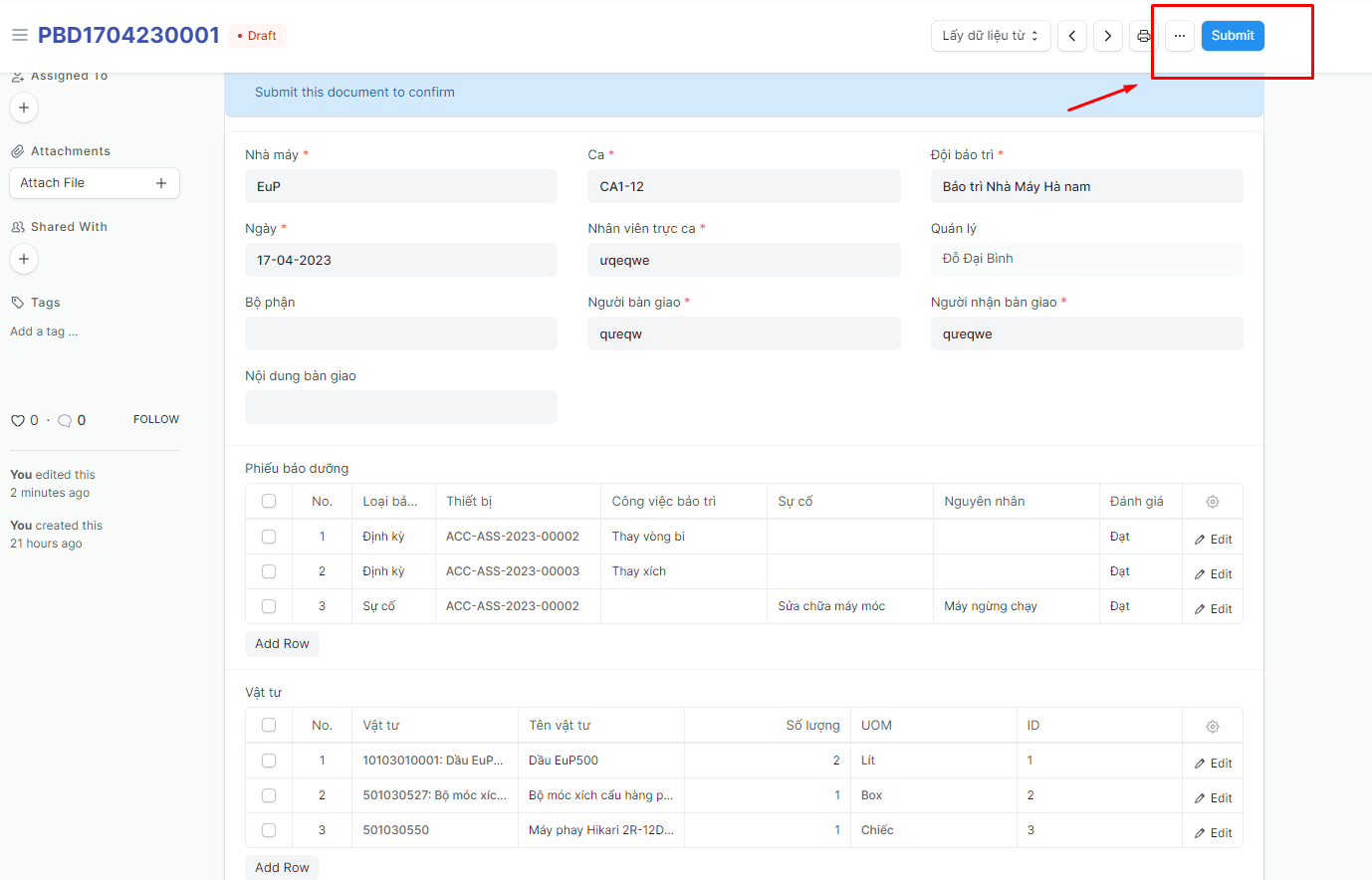Submit the document
This screenshot has width=1372, height=880.
pyautogui.click(x=1232, y=36)
